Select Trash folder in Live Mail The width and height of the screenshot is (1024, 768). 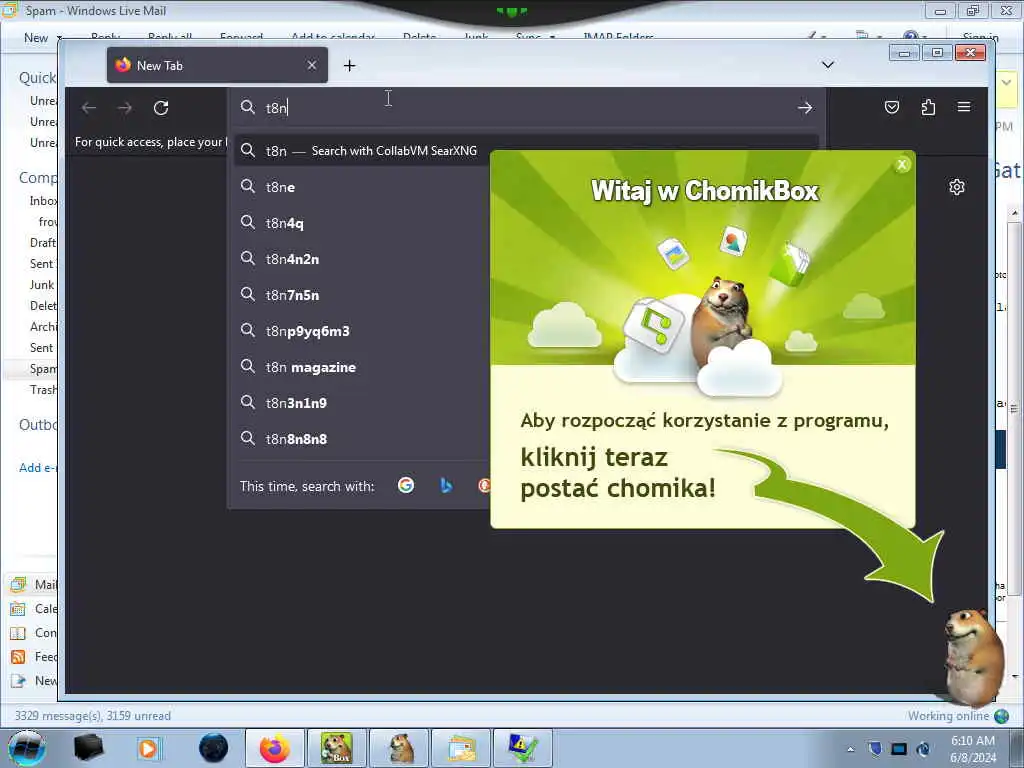[x=42, y=390]
